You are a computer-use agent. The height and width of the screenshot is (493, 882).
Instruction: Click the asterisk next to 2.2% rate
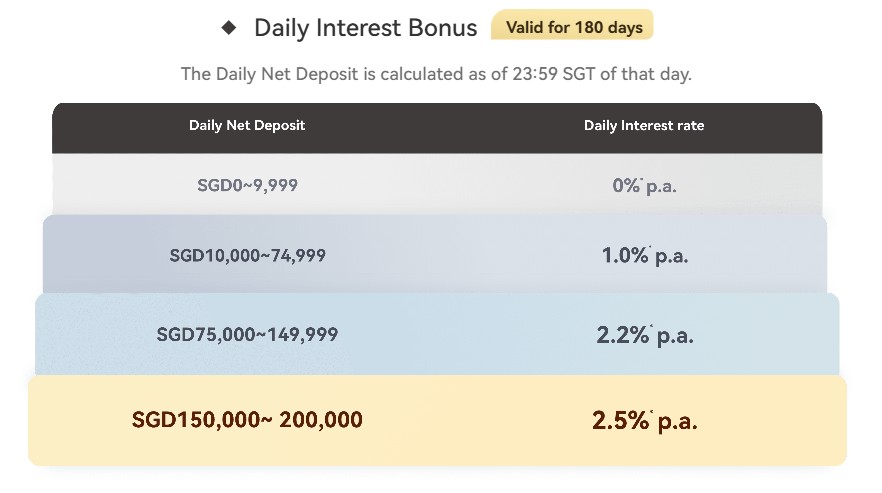tap(654, 327)
